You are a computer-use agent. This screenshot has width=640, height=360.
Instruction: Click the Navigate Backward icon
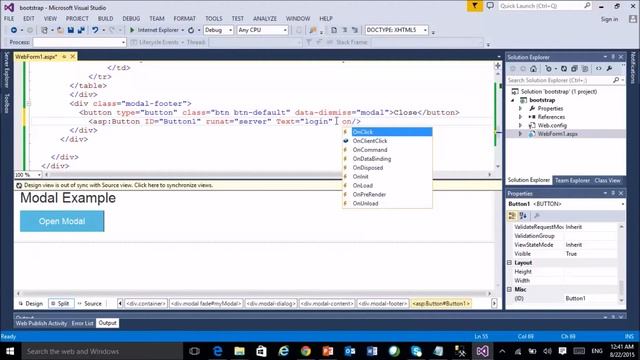click(x=14, y=30)
